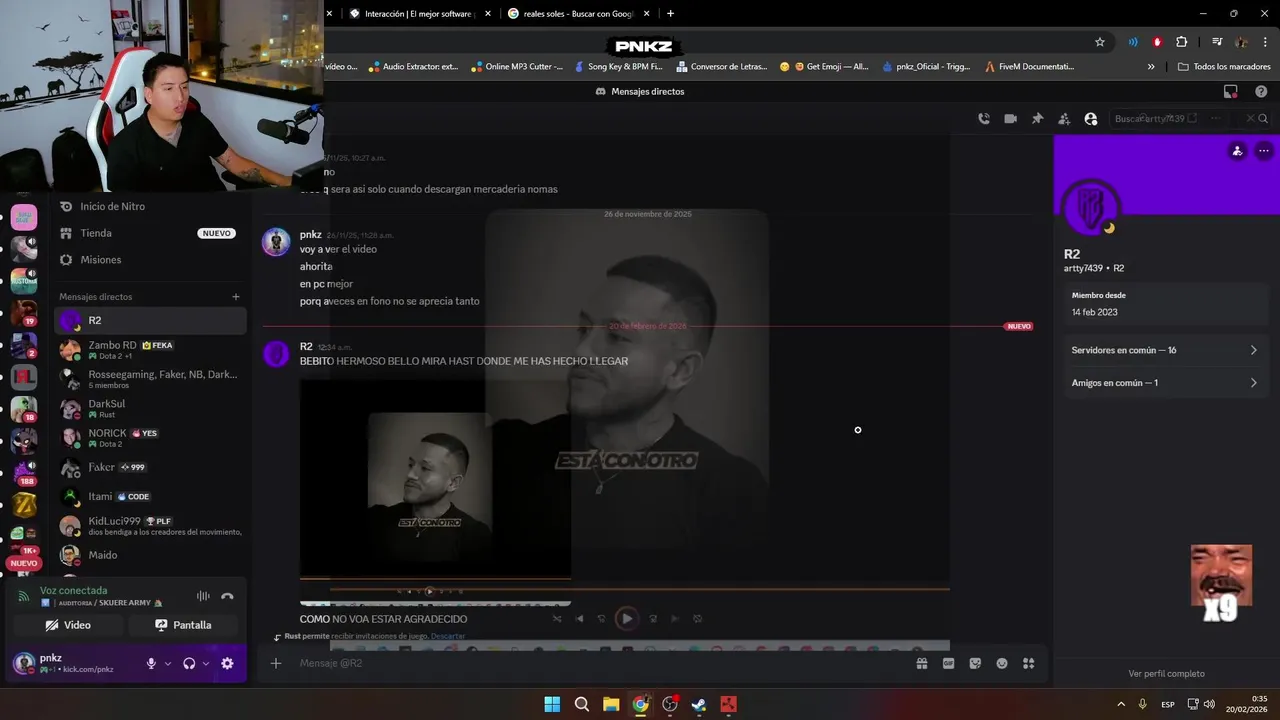1280x720 pixels.
Task: Open friend options in profile panel
Action: coord(1237,151)
